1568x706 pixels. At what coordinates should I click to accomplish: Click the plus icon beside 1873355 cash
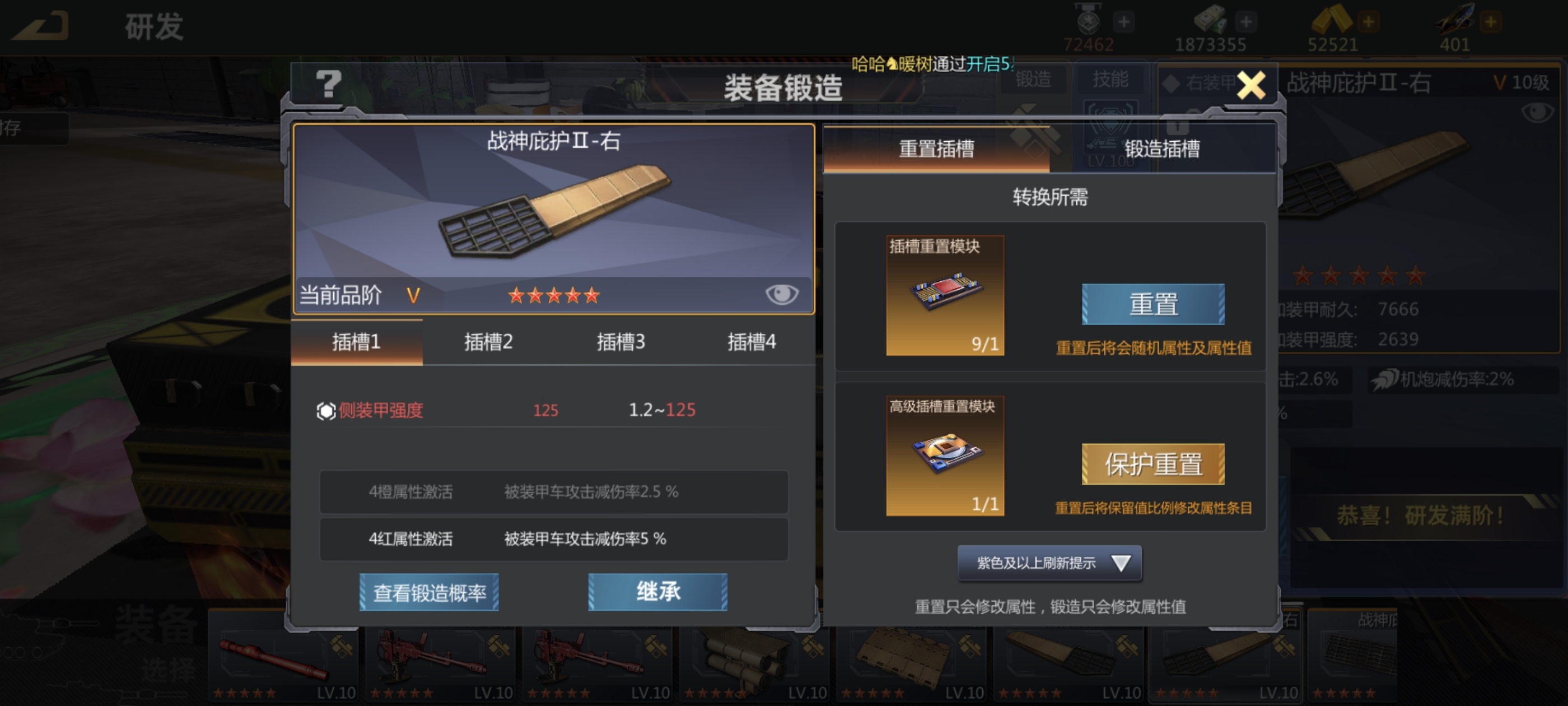[1245, 22]
